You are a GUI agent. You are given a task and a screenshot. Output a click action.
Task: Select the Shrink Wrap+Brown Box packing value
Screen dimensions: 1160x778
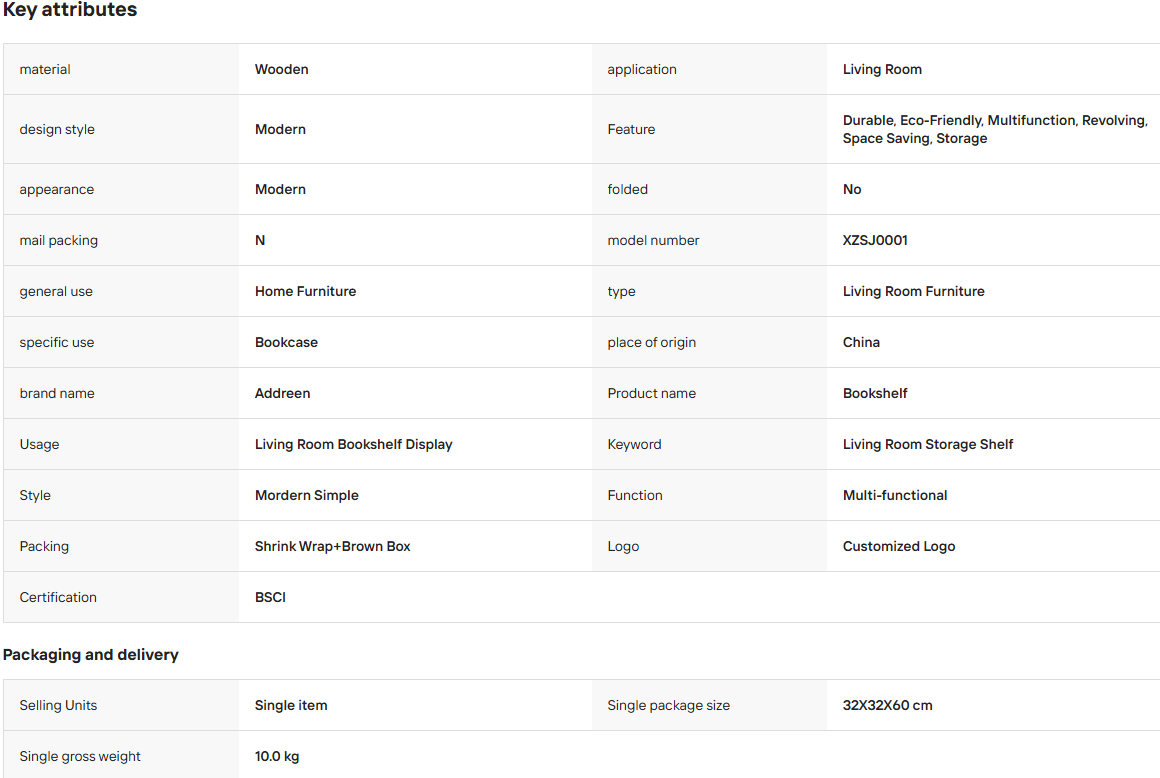click(332, 547)
